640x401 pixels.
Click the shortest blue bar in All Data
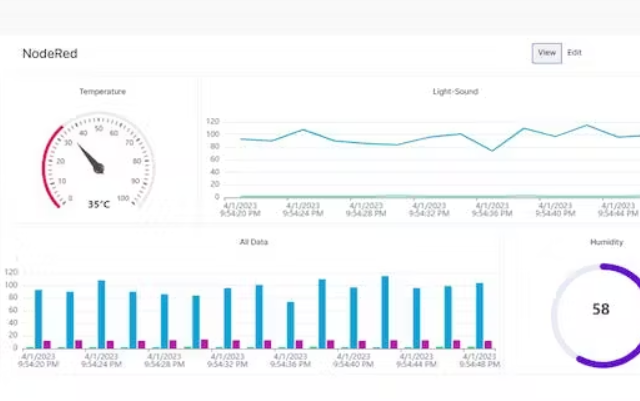290,325
